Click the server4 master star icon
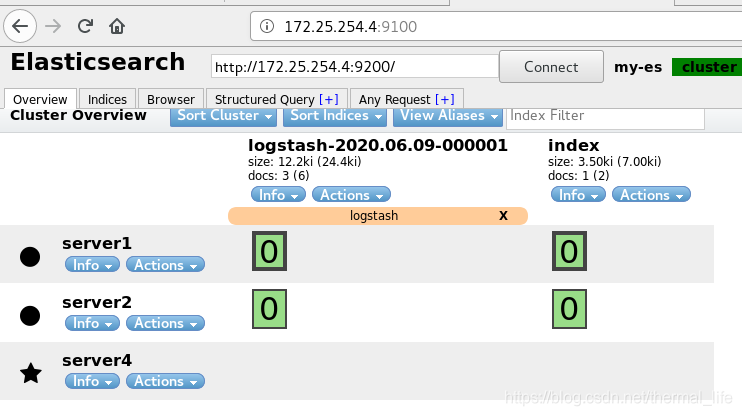This screenshot has height=416, width=742. point(31,373)
